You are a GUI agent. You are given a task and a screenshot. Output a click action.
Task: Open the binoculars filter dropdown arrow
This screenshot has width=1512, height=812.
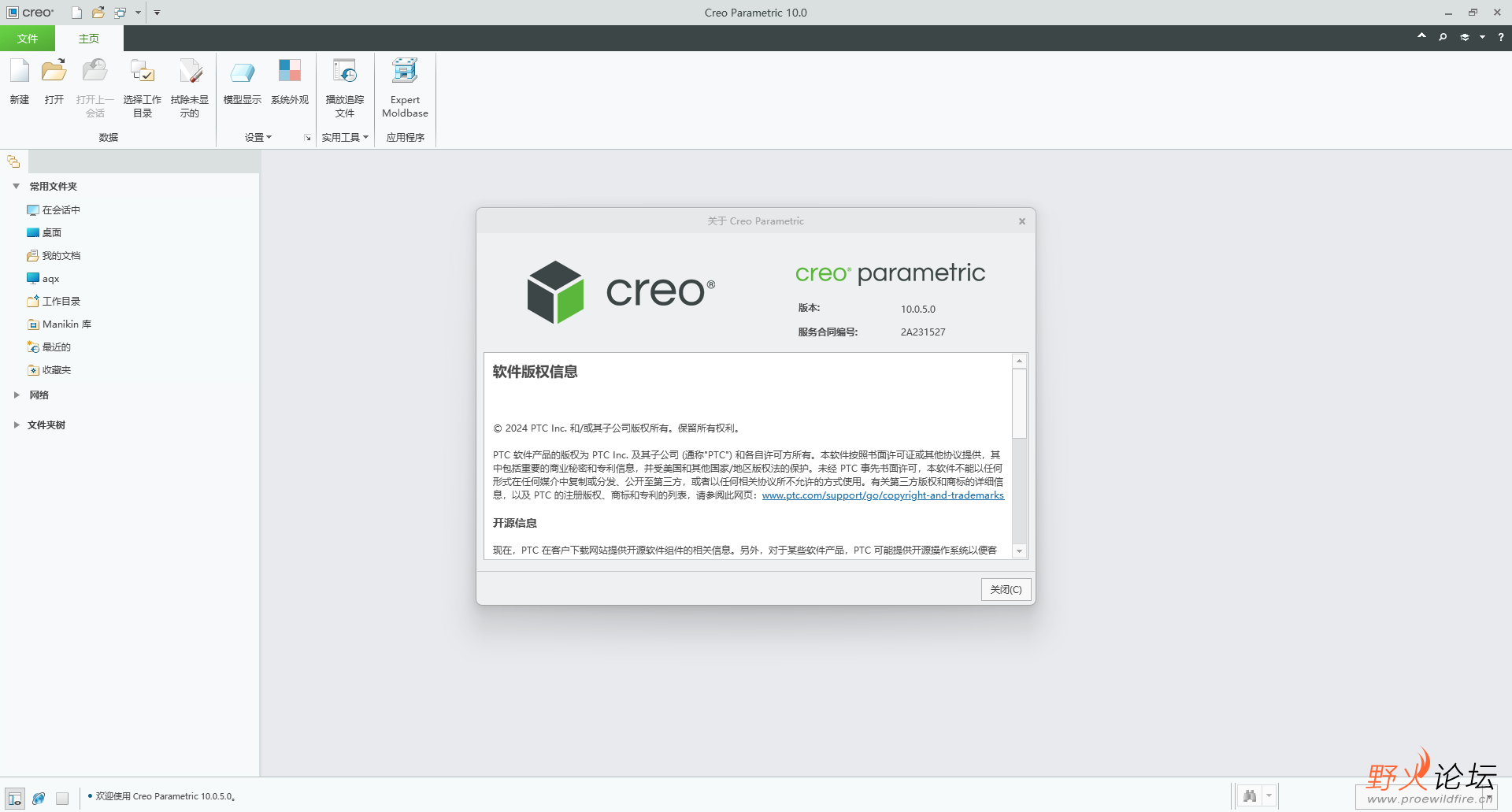pos(1269,795)
